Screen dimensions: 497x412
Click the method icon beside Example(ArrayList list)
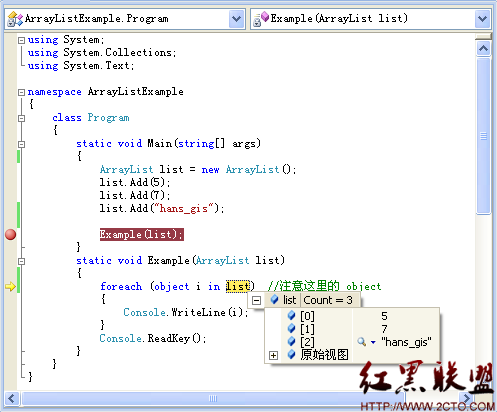click(261, 19)
